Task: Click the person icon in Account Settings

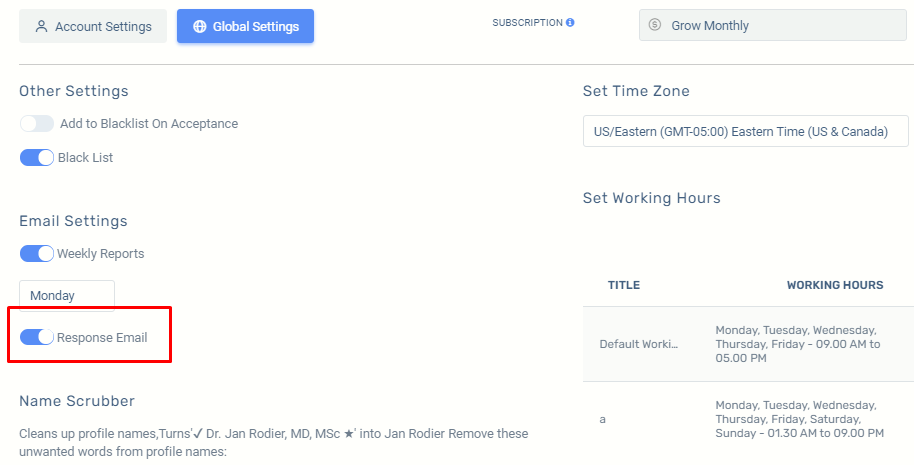Action: [41, 26]
